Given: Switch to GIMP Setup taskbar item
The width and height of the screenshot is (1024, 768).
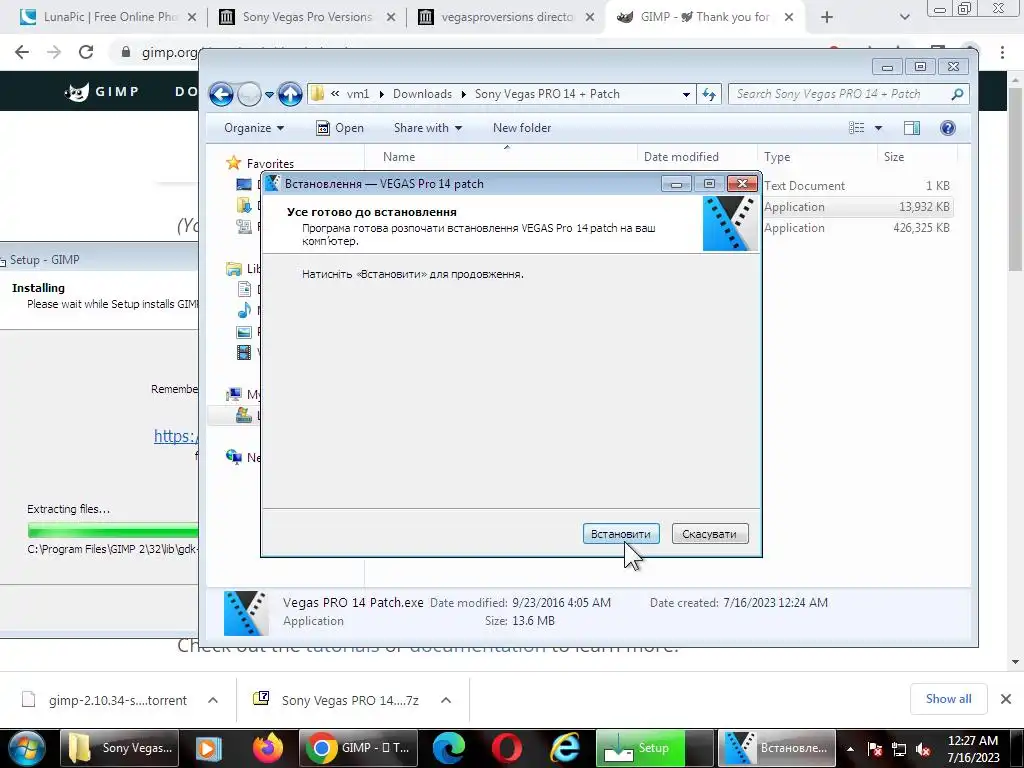Looking at the screenshot, I should pos(654,748).
